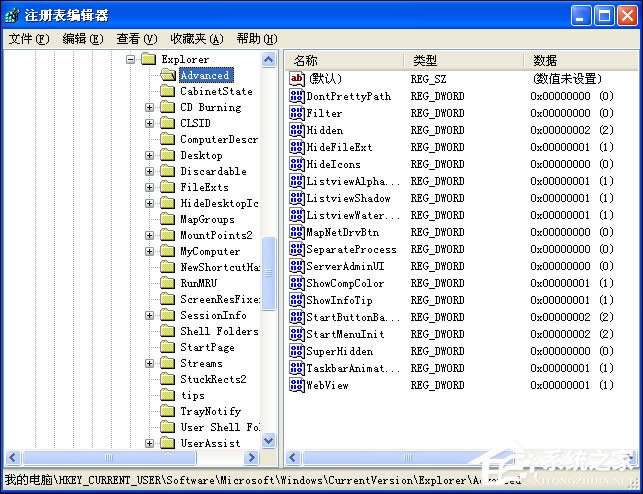This screenshot has width=643, height=494.
Task: Click the Registry Editor title bar icon
Action: coord(12,15)
